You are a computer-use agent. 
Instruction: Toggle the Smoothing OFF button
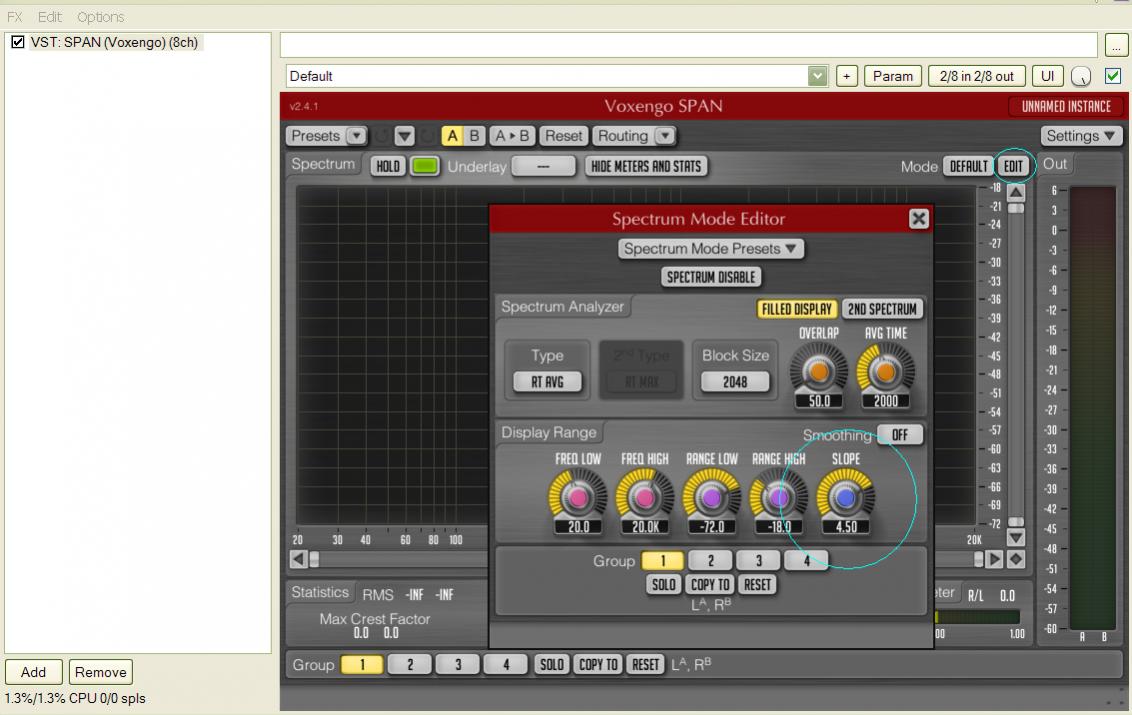pos(900,435)
